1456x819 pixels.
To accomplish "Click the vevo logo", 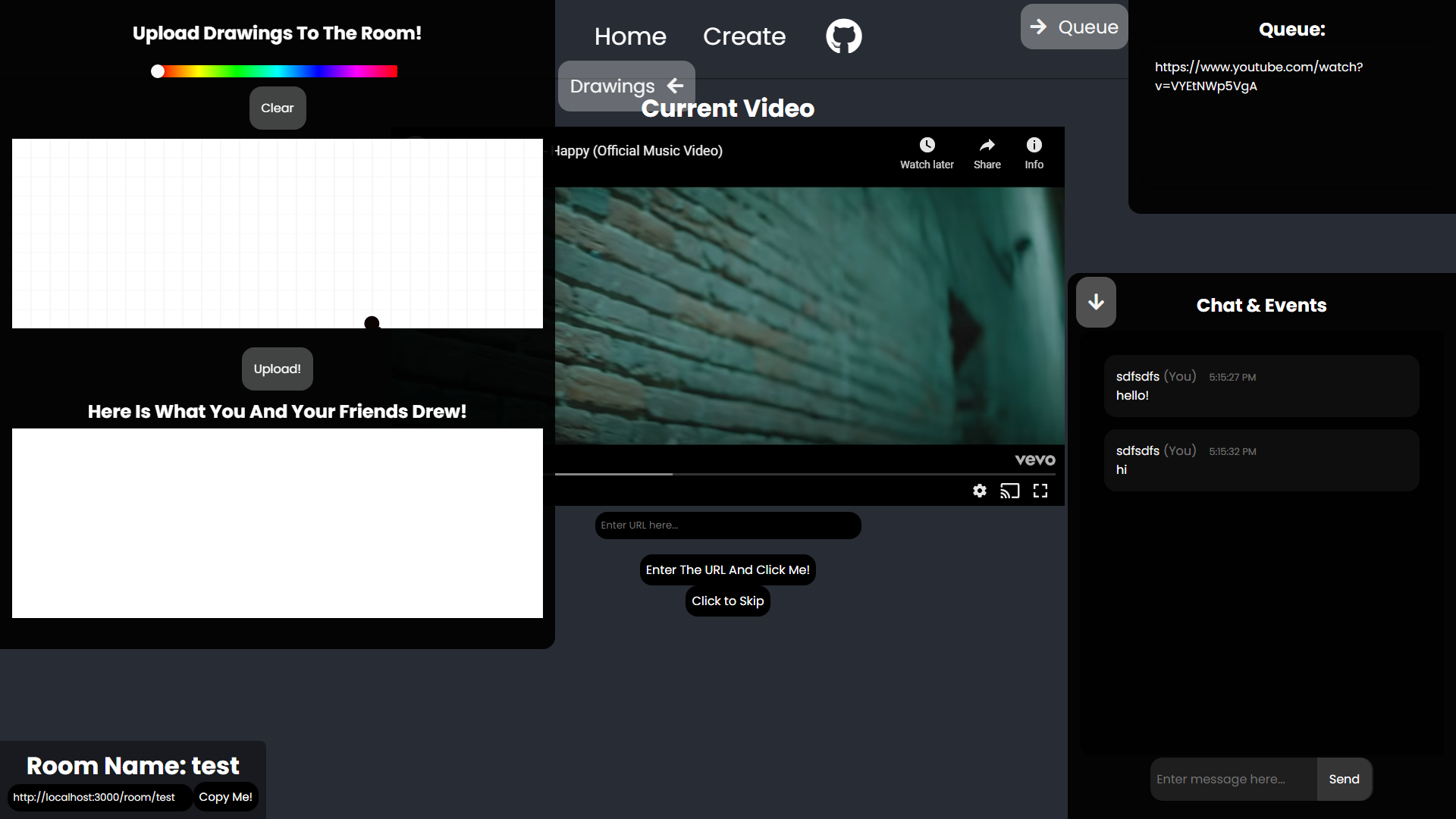I will (x=1034, y=460).
